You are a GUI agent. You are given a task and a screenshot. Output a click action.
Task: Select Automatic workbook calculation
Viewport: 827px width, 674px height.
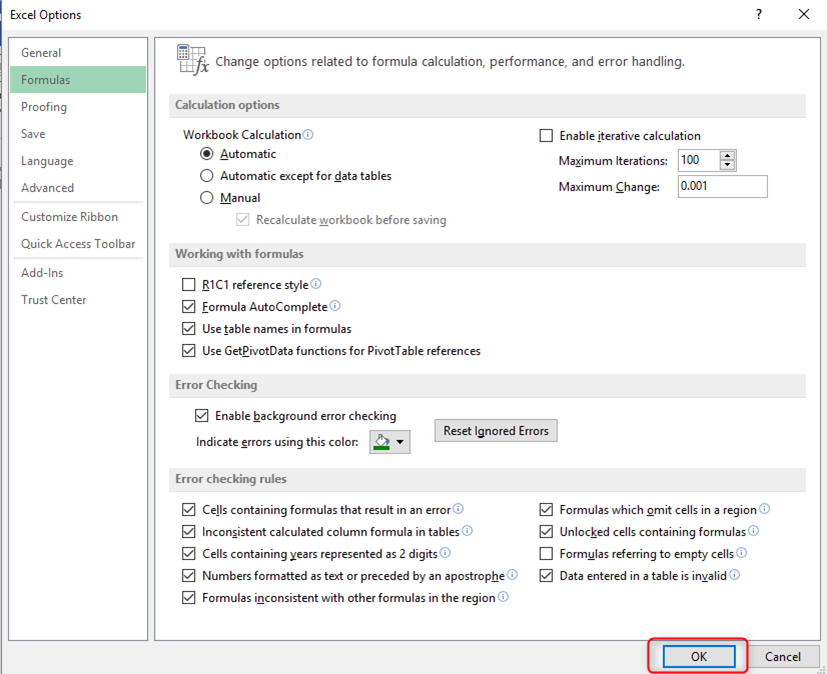[x=207, y=154]
